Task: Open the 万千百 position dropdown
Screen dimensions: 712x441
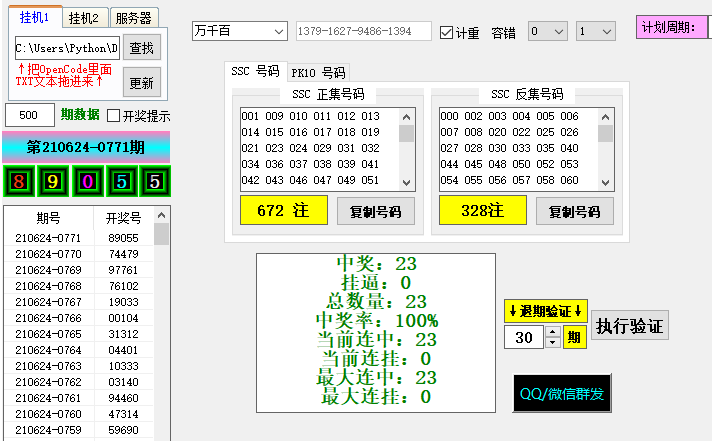Action: coord(240,31)
